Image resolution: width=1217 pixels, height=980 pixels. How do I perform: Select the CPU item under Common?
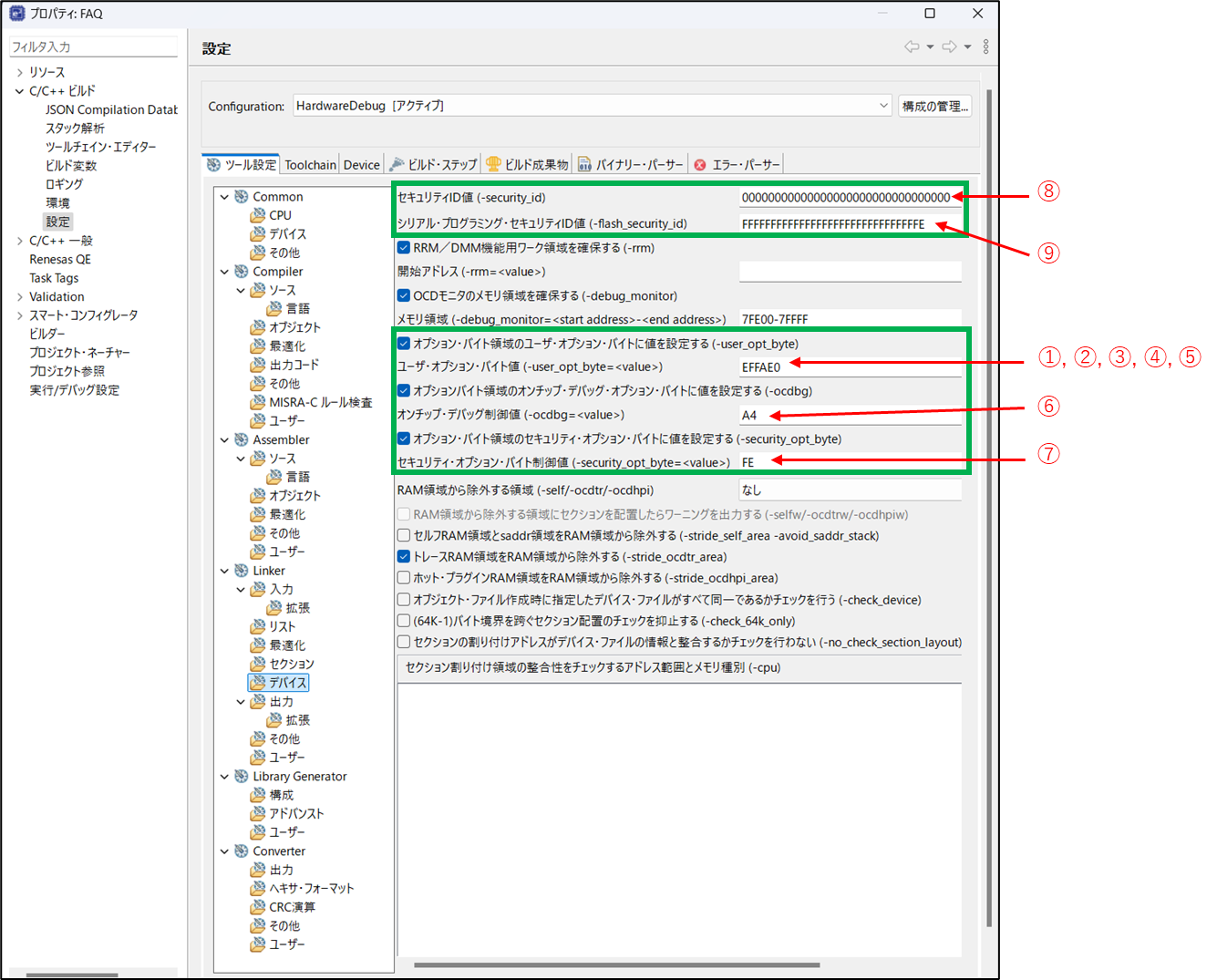[x=280, y=215]
